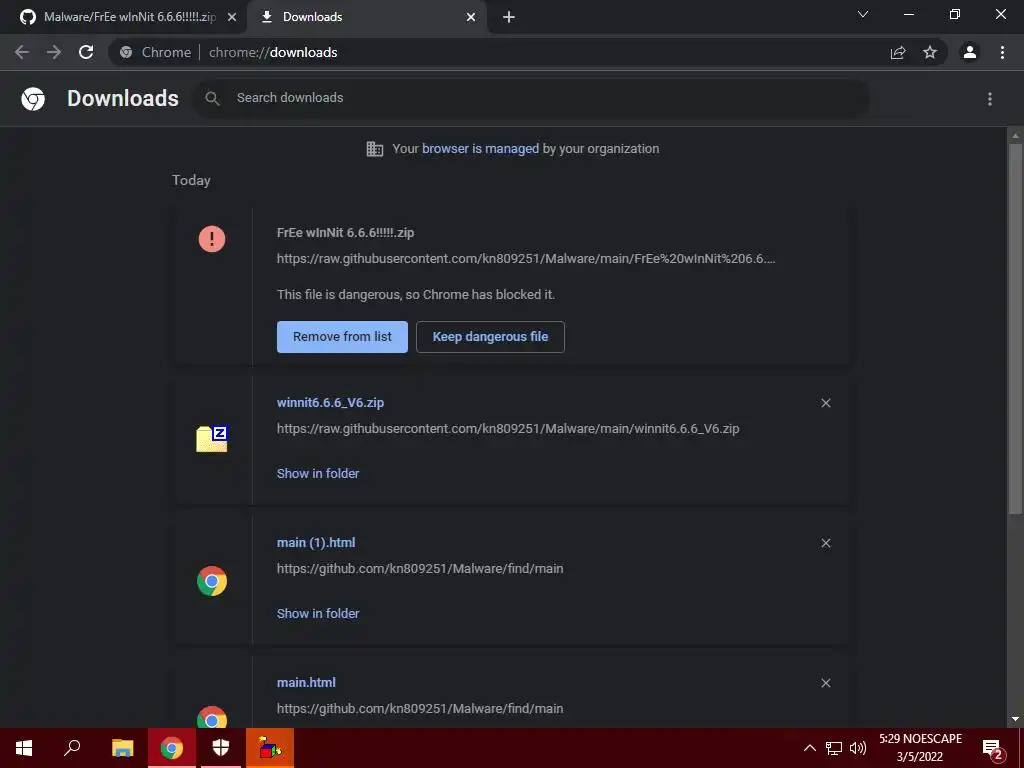Show winnit6.6.6_V6.zip in folder
The image size is (1024, 768).
click(318, 473)
